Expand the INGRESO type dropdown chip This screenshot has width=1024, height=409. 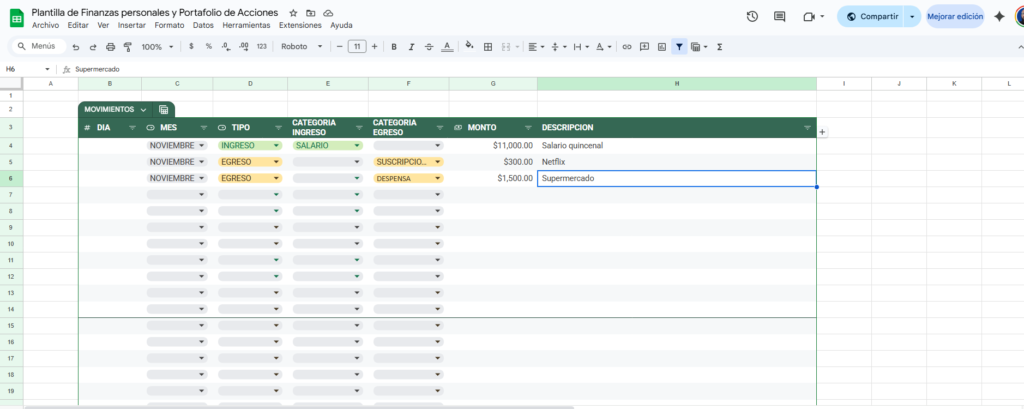click(274, 145)
